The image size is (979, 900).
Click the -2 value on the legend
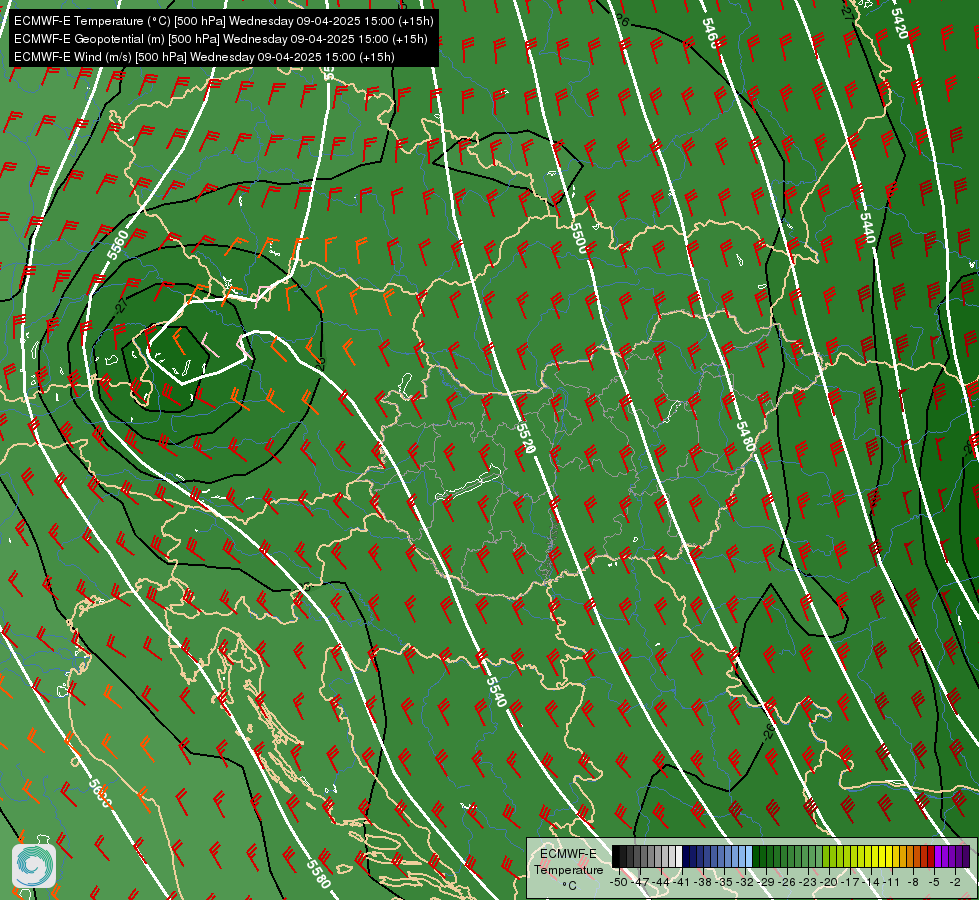(955, 882)
